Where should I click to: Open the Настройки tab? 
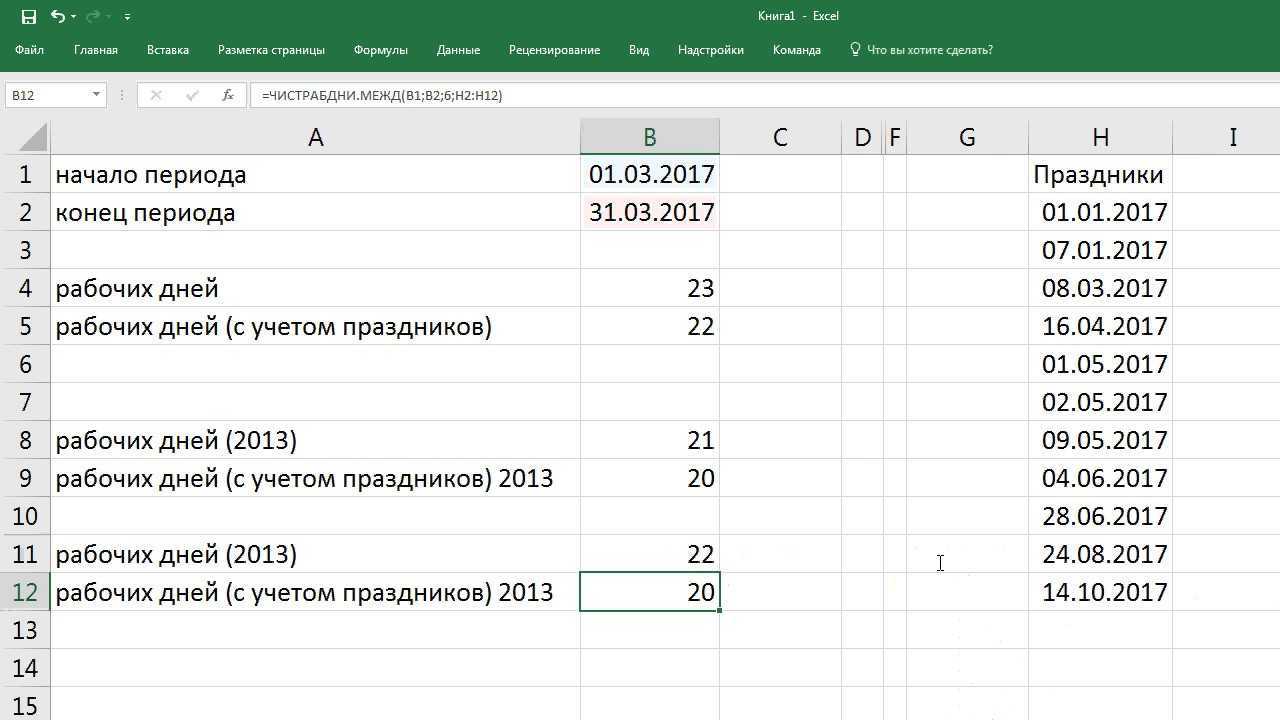click(x=710, y=50)
